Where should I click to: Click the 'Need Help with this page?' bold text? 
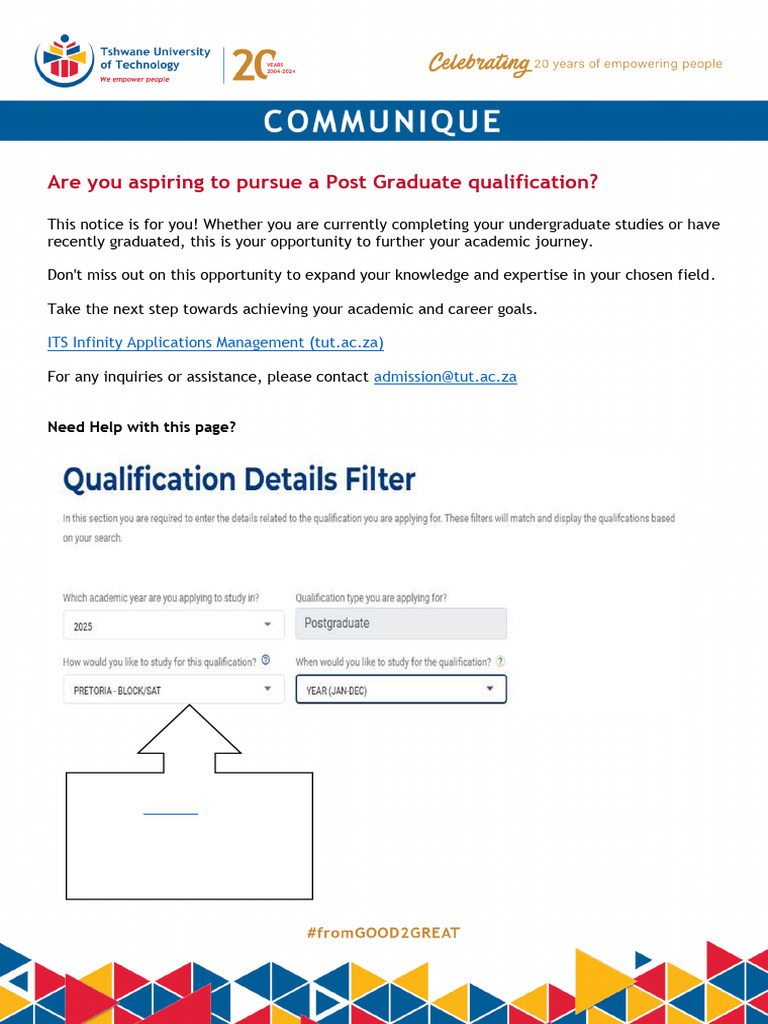point(142,427)
